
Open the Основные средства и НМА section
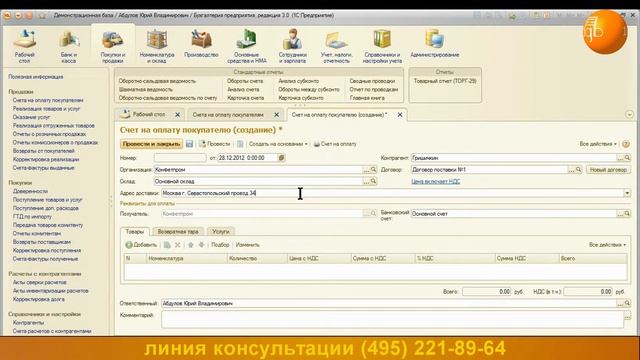(x=247, y=46)
